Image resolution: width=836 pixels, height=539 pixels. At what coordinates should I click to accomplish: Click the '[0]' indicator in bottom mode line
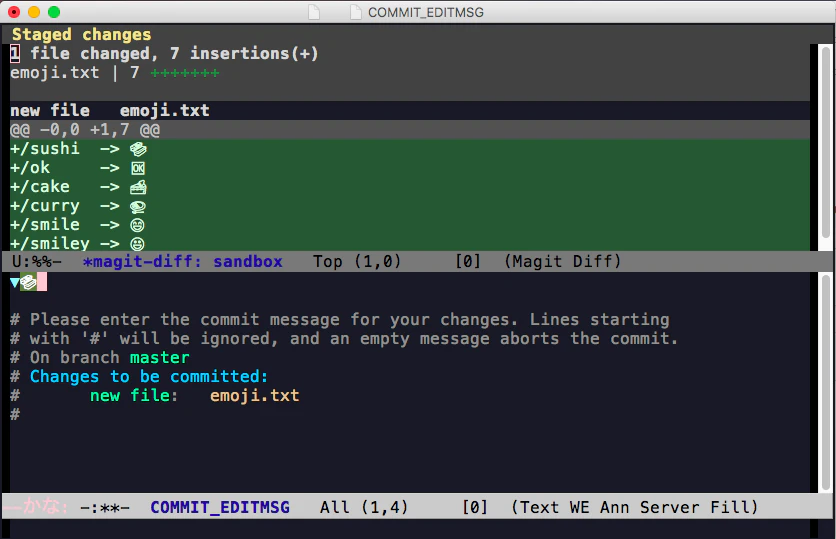pyautogui.click(x=475, y=508)
